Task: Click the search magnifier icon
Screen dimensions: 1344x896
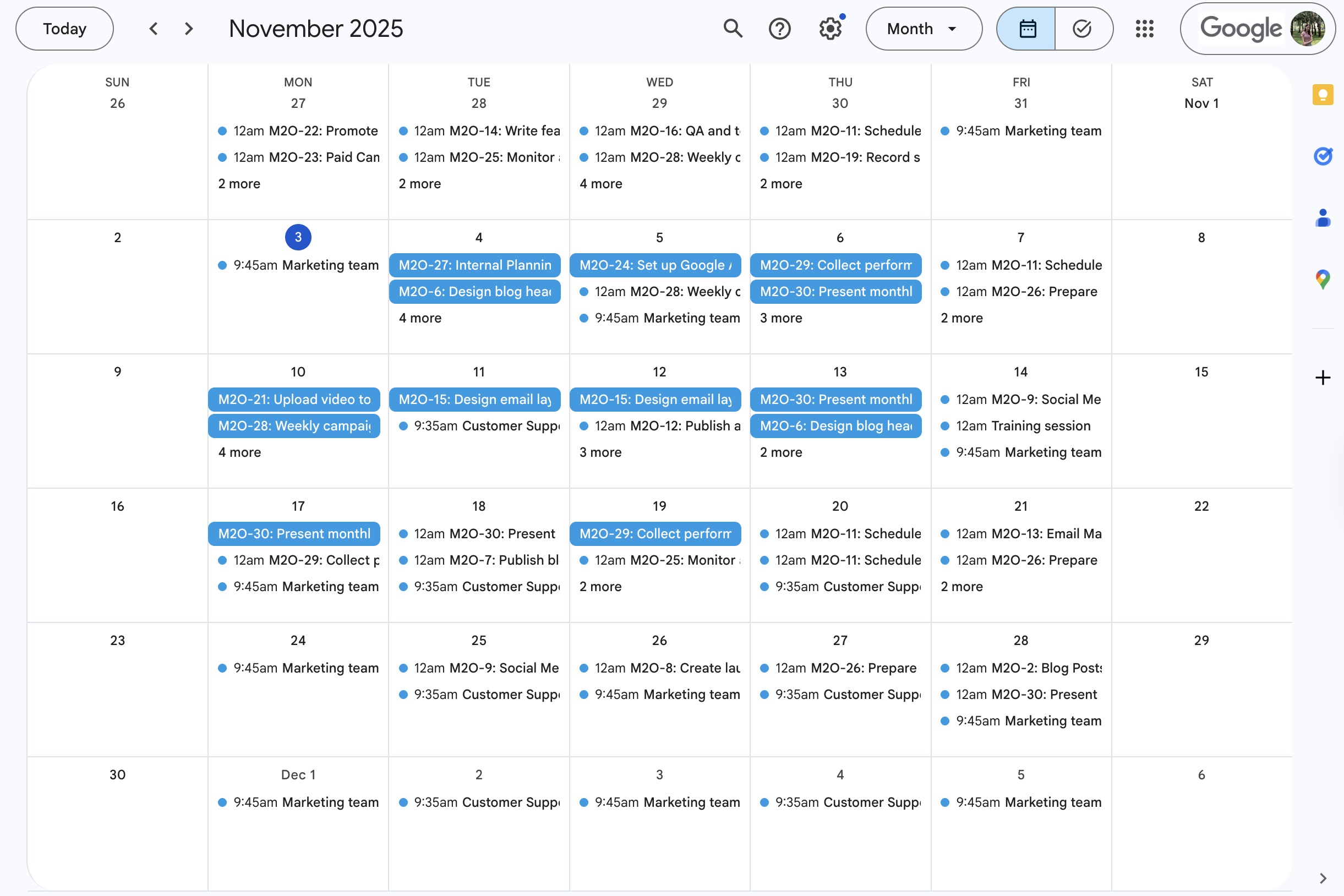Action: (x=733, y=29)
